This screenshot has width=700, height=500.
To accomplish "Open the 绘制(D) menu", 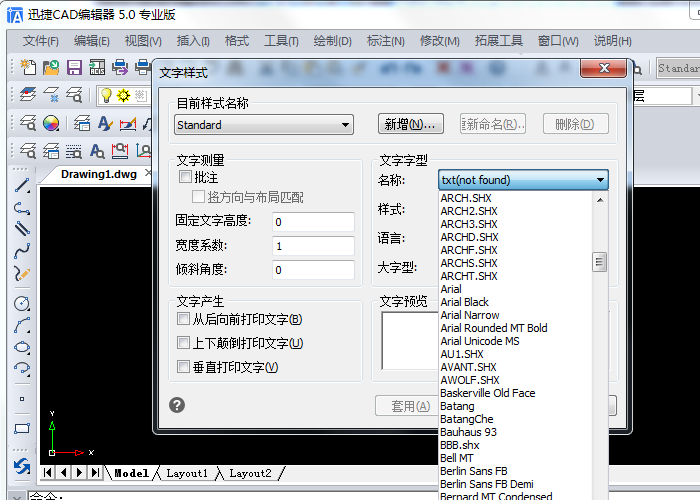I will (x=333, y=41).
